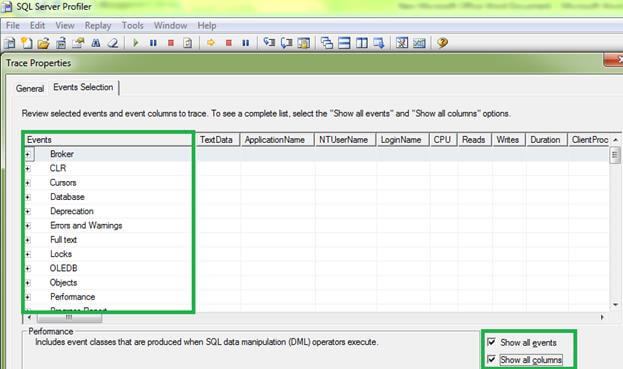The image size is (623, 369).
Task: Open the Tools menu
Action: (132, 25)
